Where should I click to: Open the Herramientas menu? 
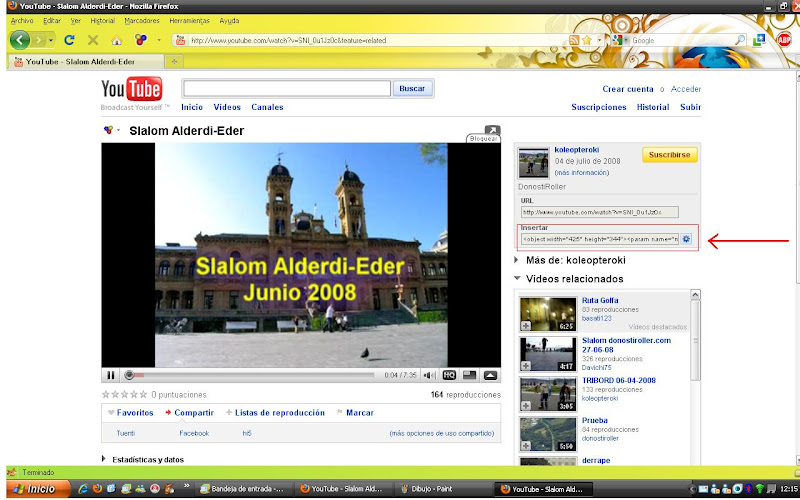tap(189, 20)
